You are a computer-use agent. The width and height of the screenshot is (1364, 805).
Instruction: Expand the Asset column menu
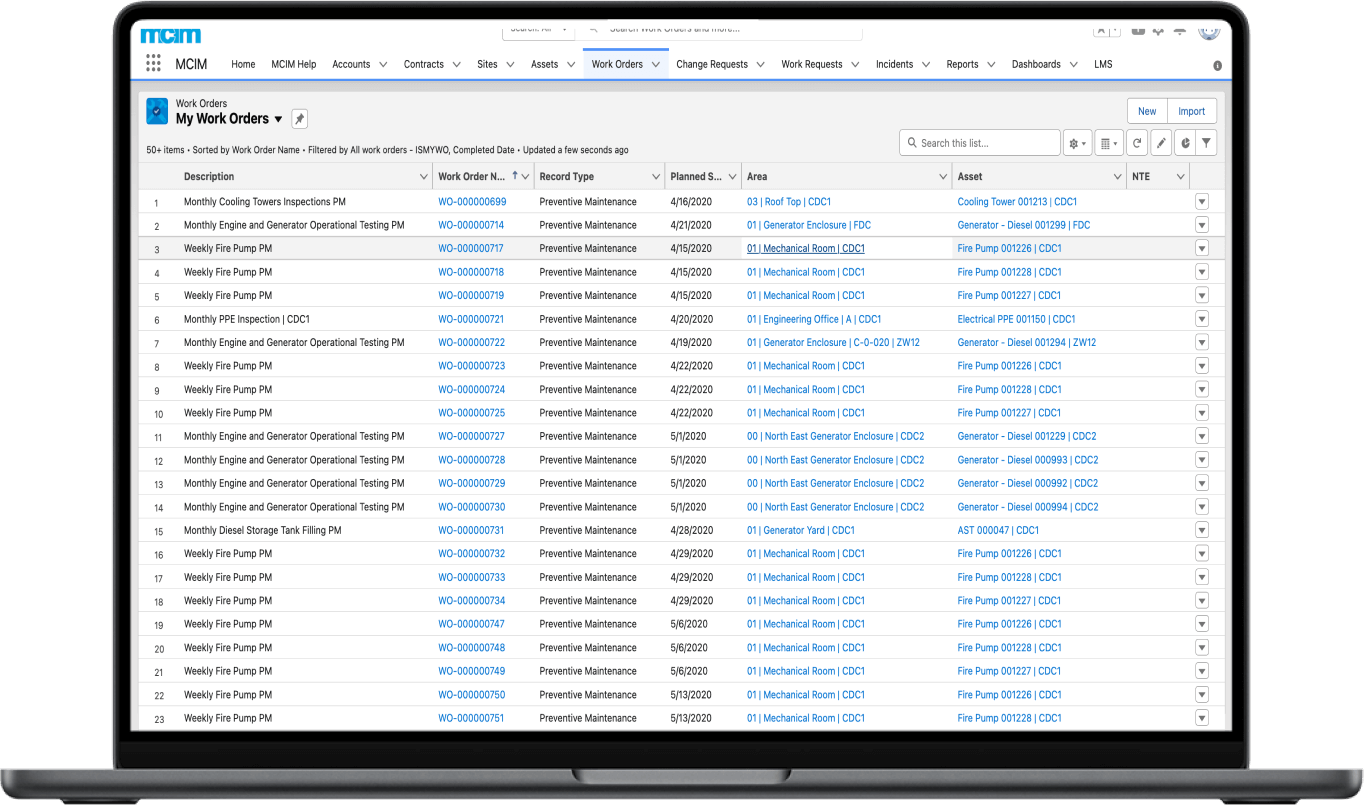pos(1117,177)
